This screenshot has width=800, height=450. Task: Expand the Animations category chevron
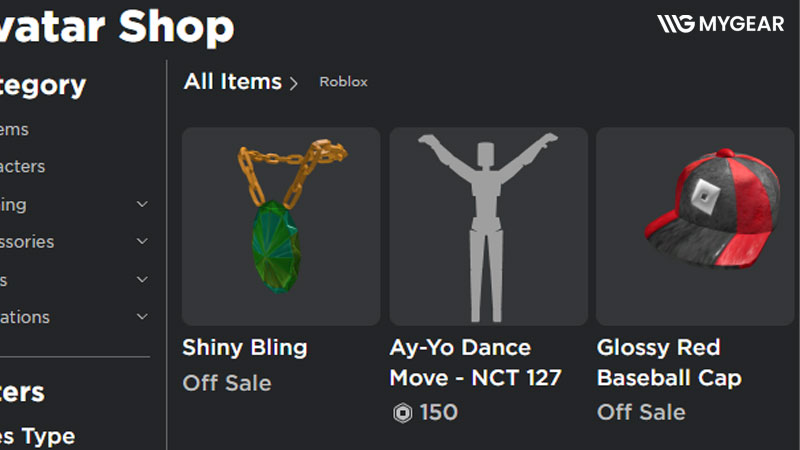pos(142,316)
